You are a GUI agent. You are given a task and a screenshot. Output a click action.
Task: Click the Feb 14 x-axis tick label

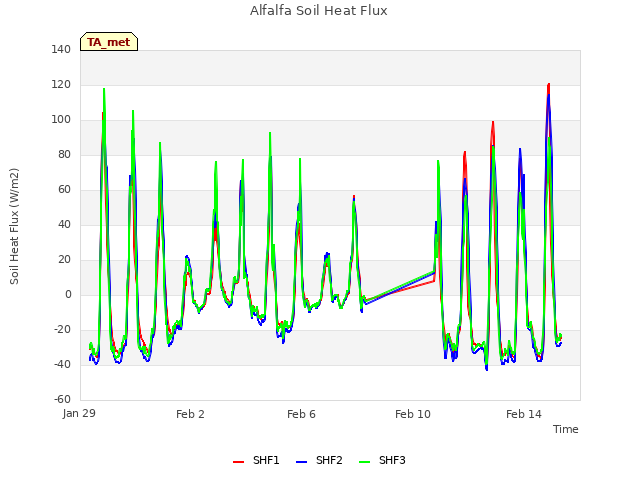524,414
